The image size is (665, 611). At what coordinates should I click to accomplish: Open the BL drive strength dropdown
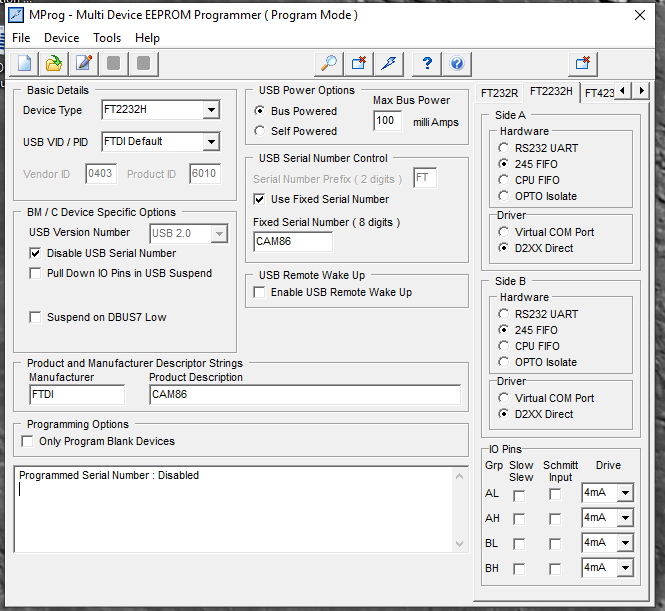(x=625, y=543)
